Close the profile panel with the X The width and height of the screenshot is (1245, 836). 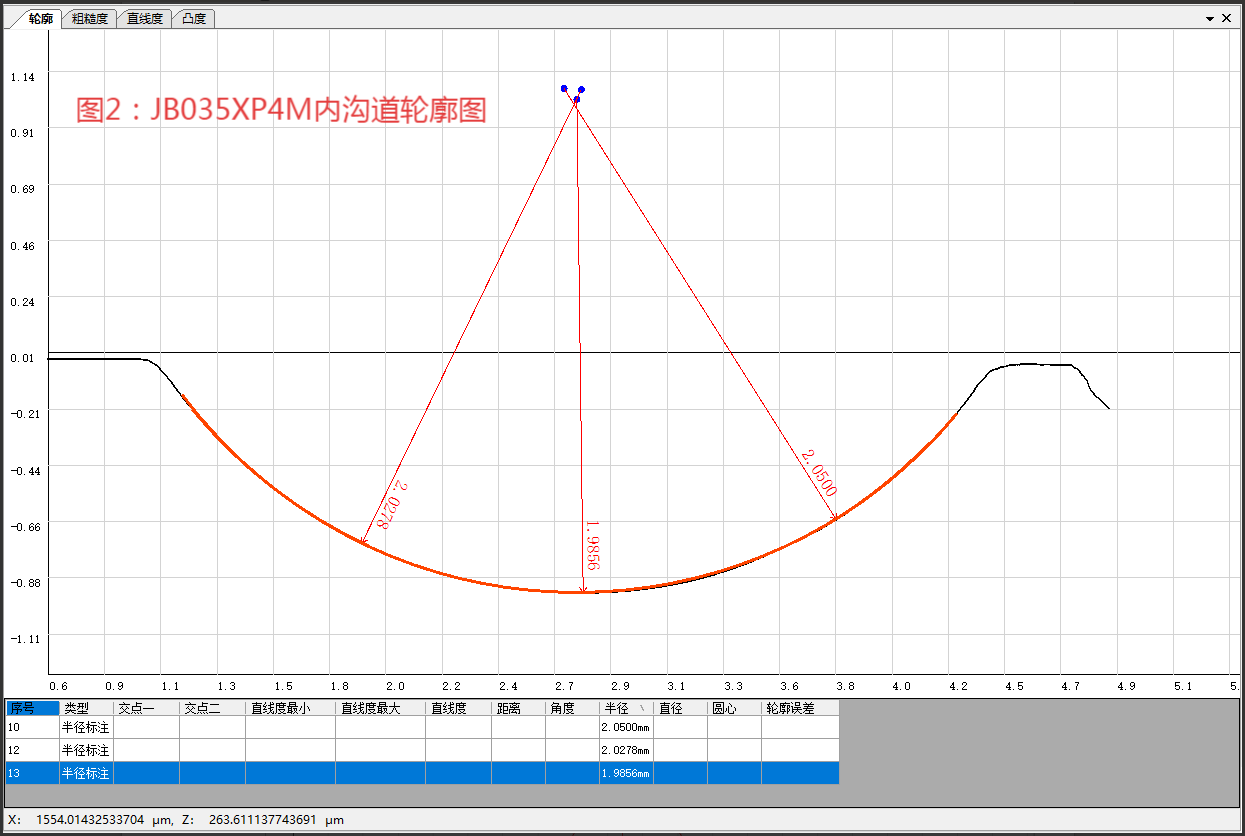[x=1226, y=18]
